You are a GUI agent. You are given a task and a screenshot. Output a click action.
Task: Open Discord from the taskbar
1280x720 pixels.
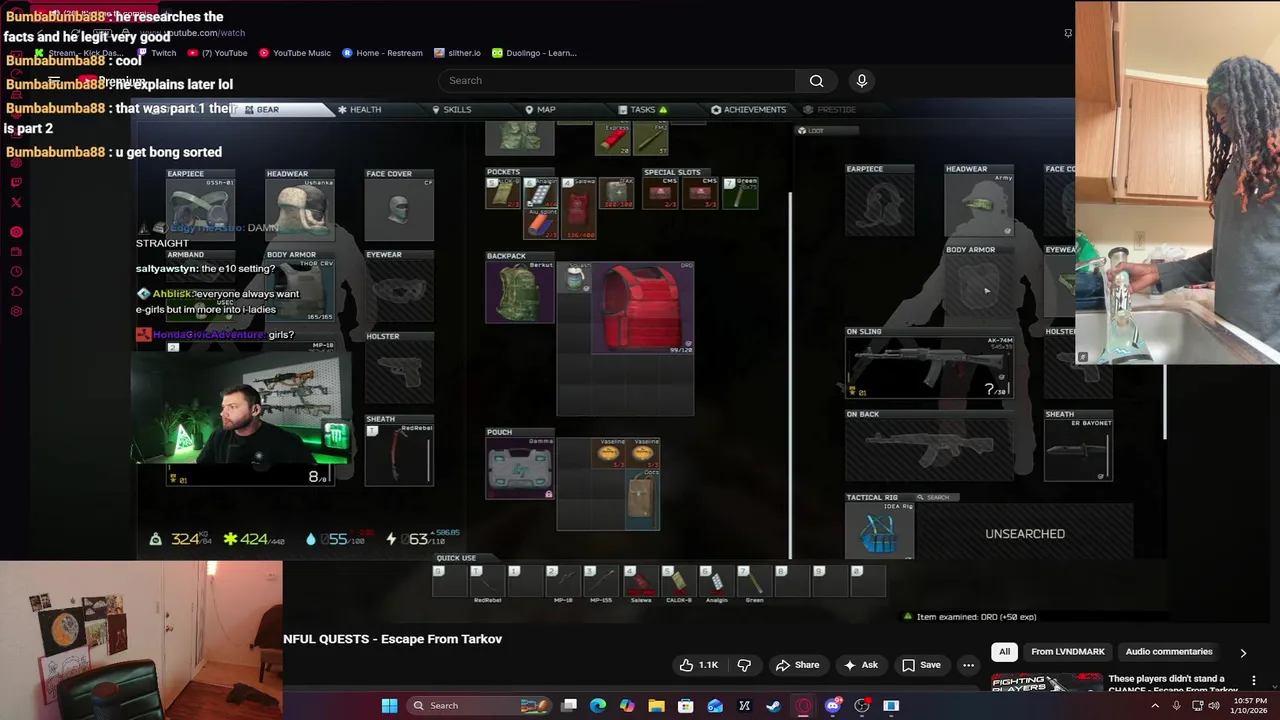tap(833, 706)
